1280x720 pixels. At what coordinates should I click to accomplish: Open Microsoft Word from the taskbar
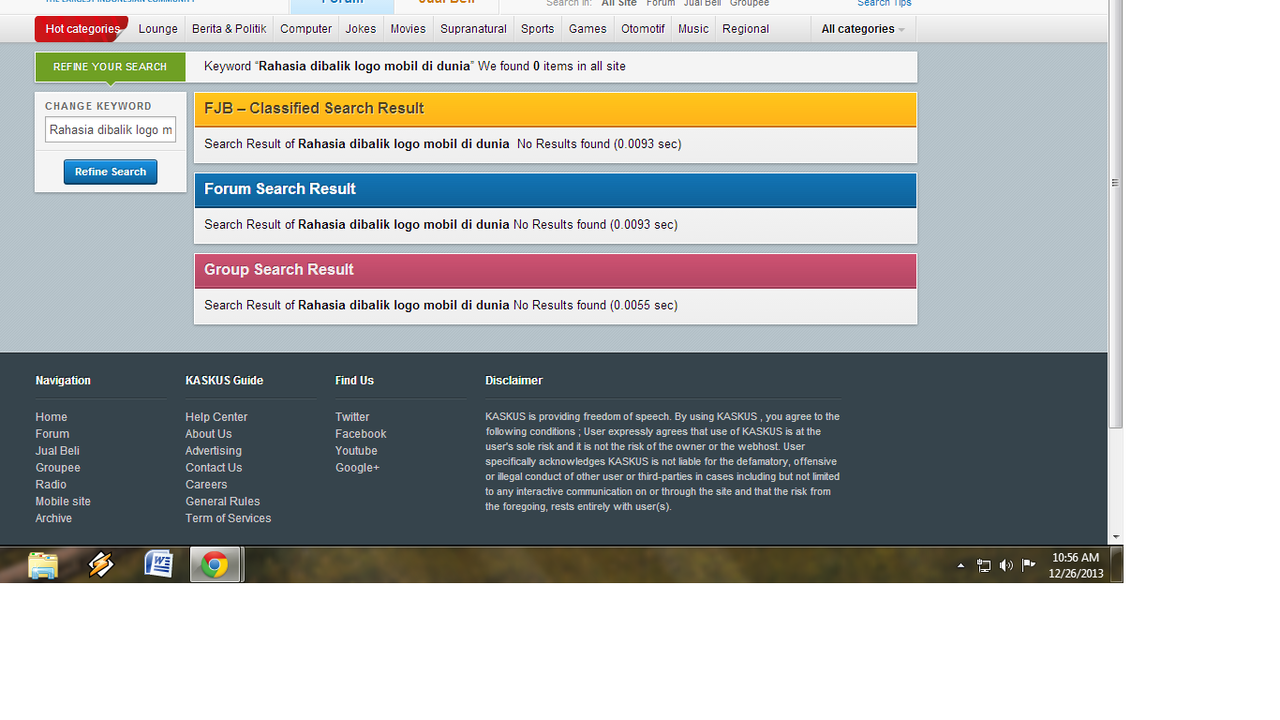point(158,565)
